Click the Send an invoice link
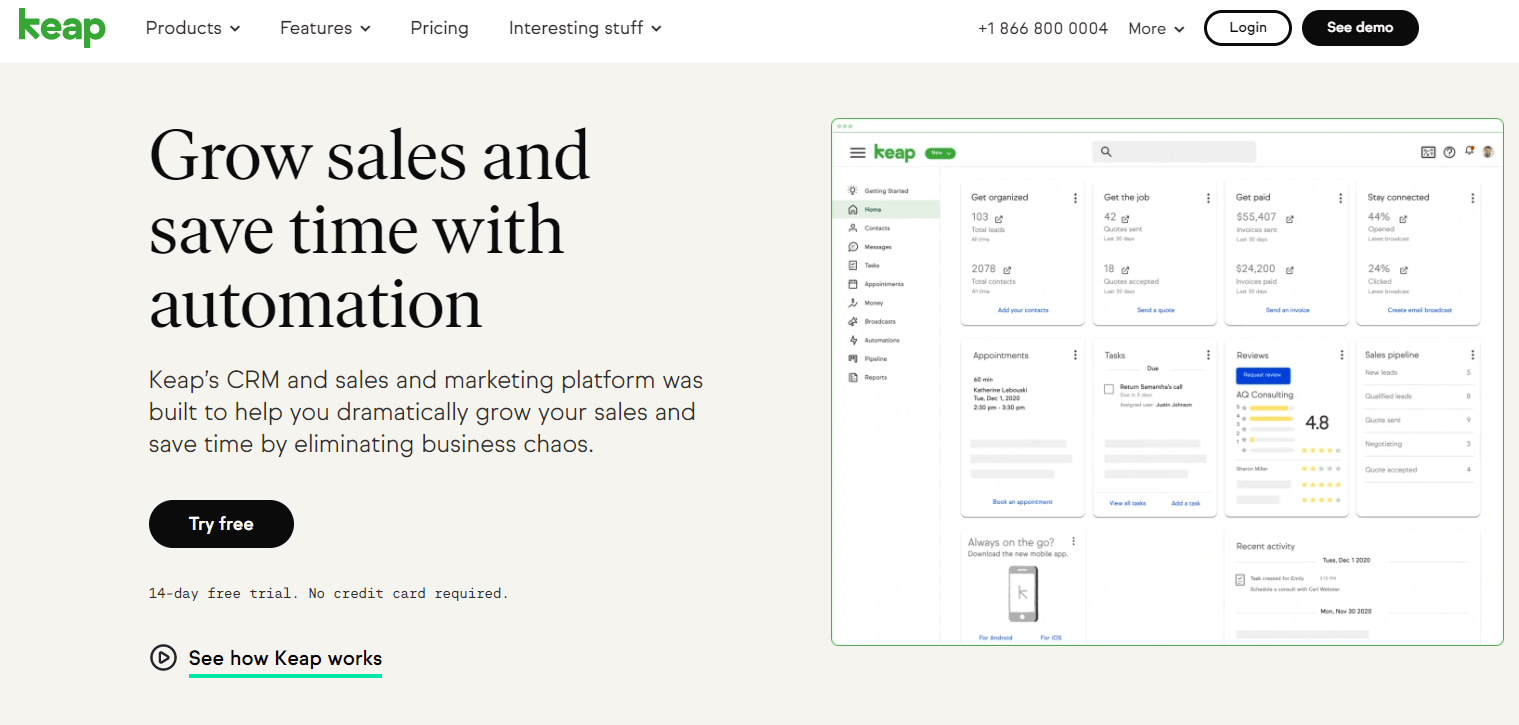This screenshot has width=1519, height=725. tap(1288, 310)
